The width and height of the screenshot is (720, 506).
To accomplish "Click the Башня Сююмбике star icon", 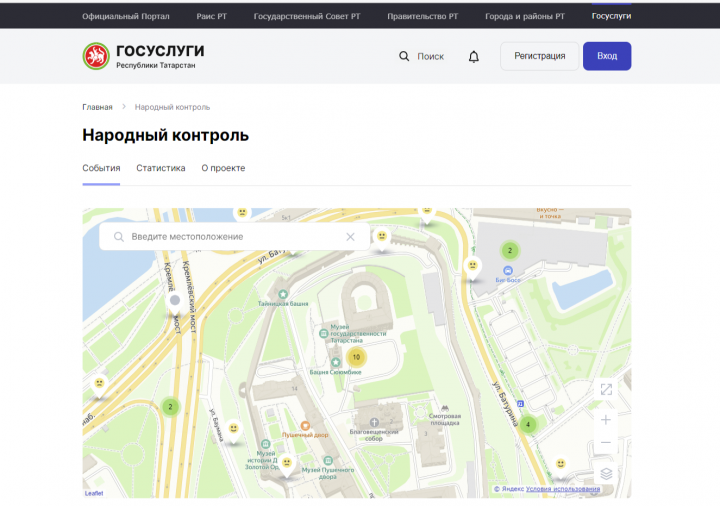I will (x=336, y=362).
